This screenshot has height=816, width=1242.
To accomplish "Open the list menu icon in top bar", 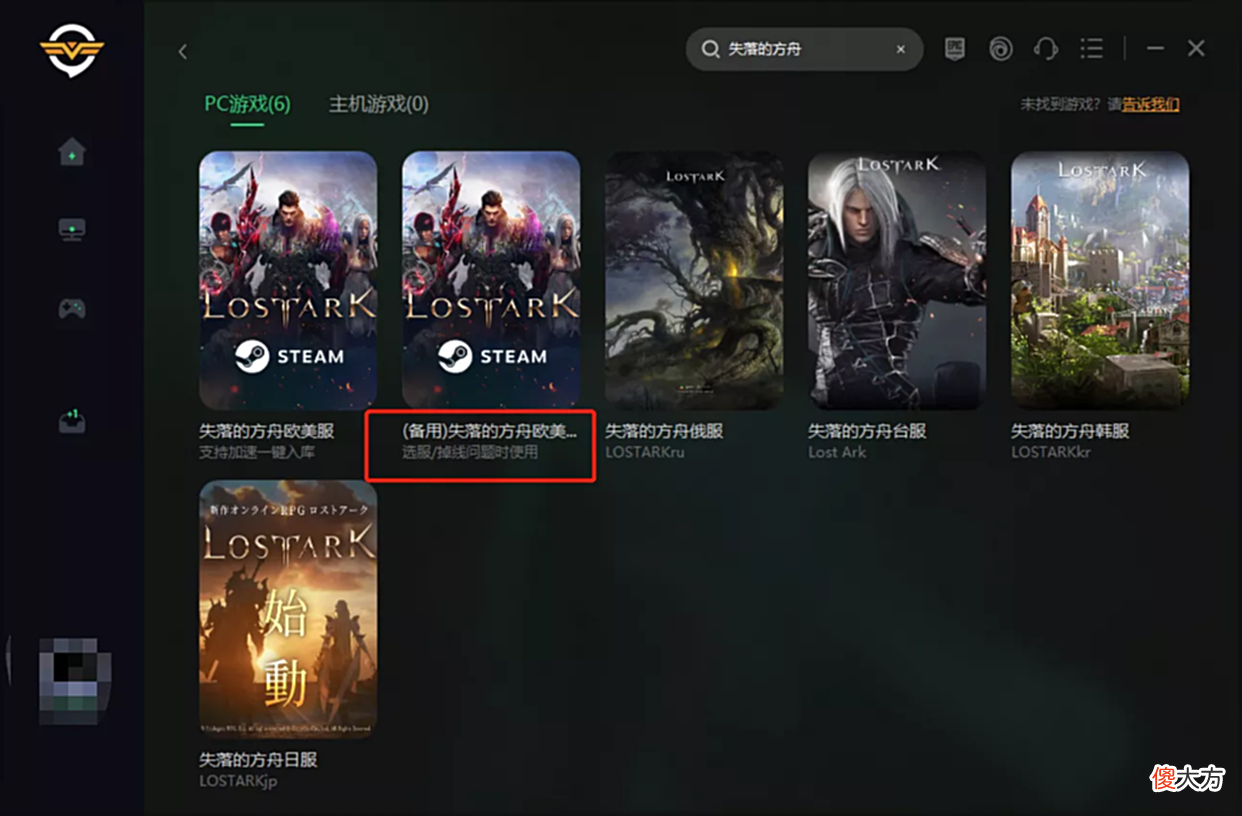I will [1092, 49].
